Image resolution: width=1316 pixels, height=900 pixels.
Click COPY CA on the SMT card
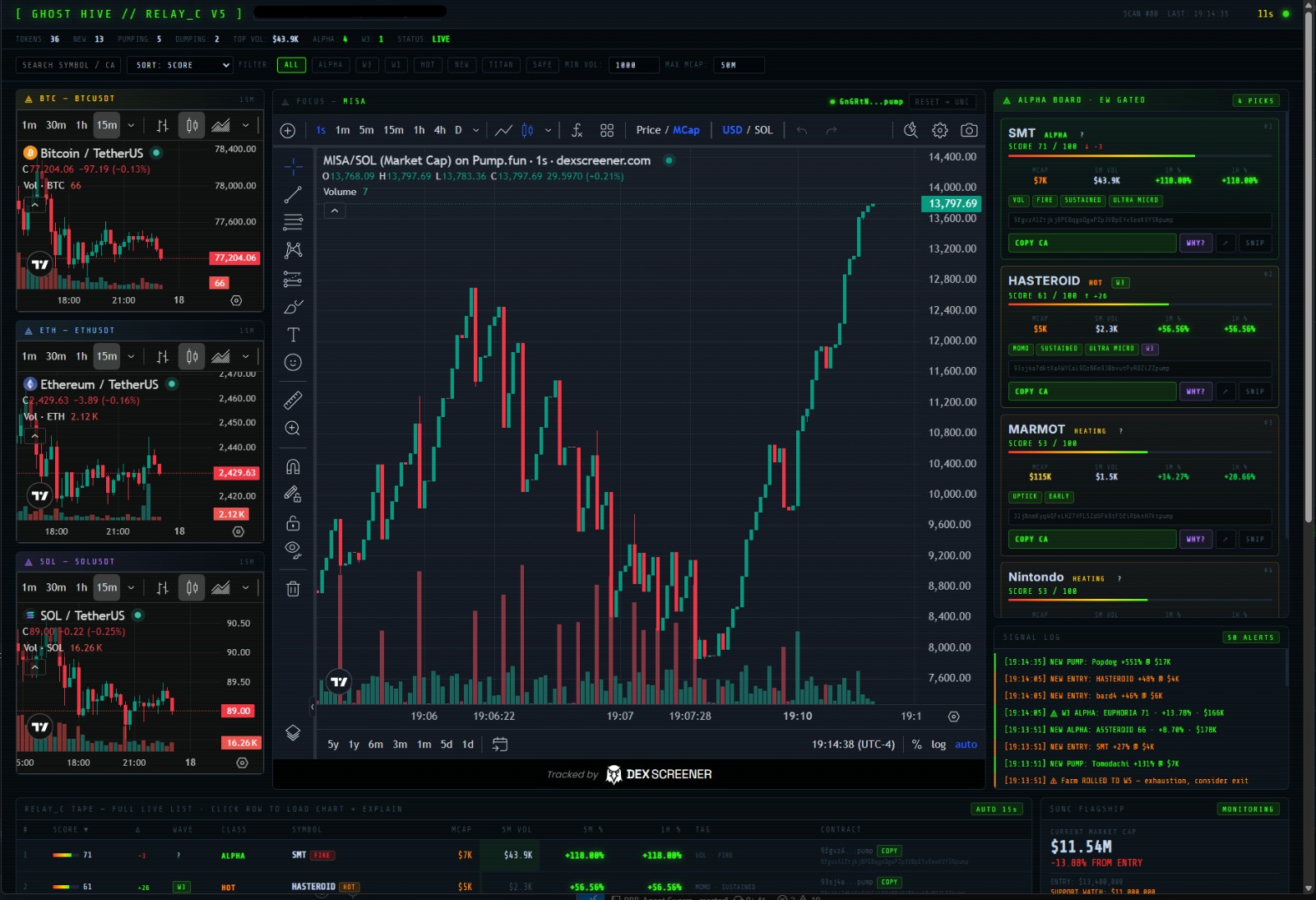(1092, 243)
